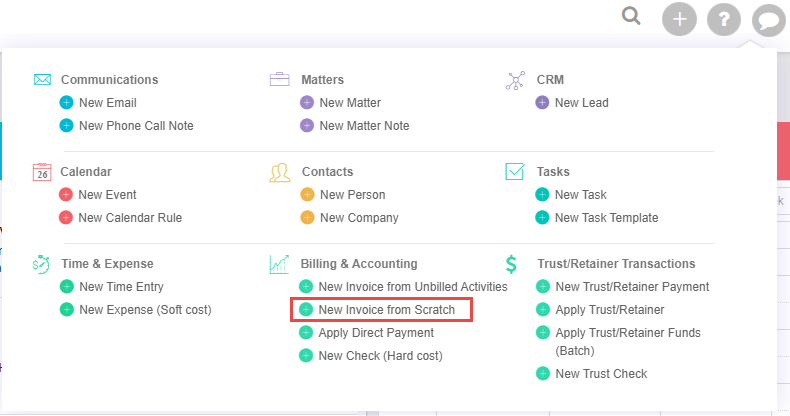The width and height of the screenshot is (790, 416).
Task: Click the Time & Expense heading
Action: pos(107,264)
